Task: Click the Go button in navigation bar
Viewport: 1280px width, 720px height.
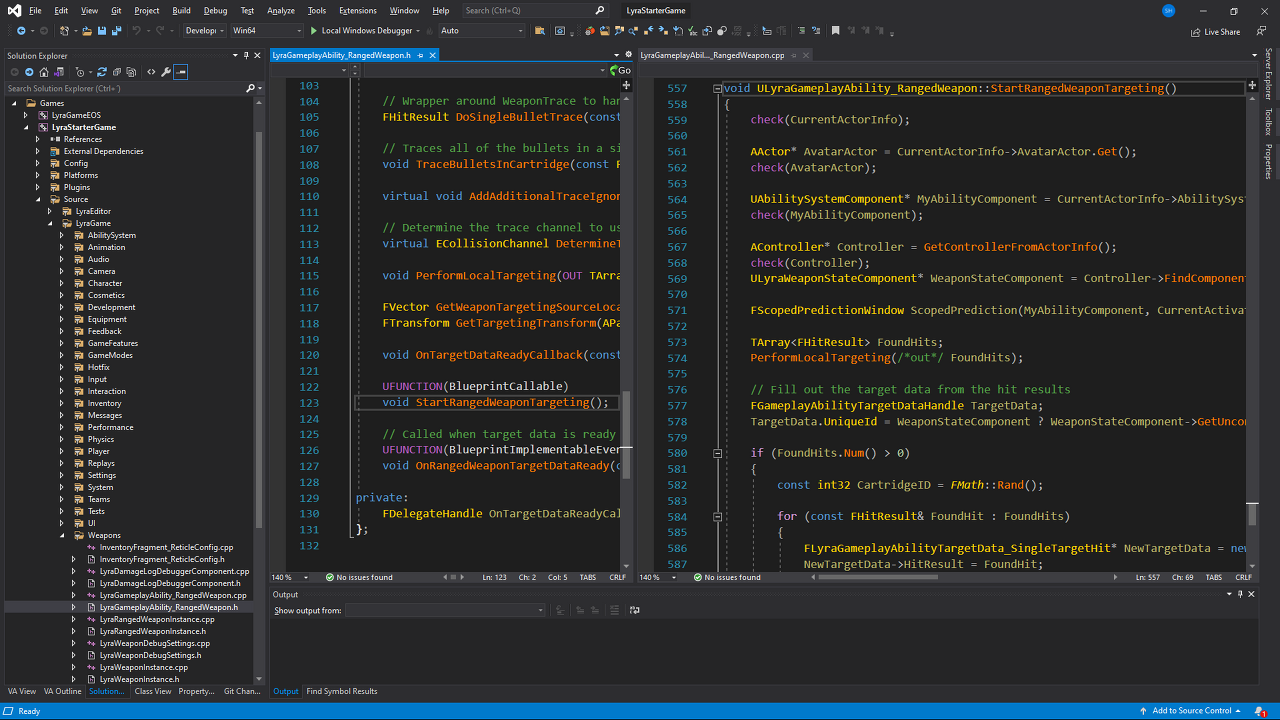Action: (x=621, y=71)
